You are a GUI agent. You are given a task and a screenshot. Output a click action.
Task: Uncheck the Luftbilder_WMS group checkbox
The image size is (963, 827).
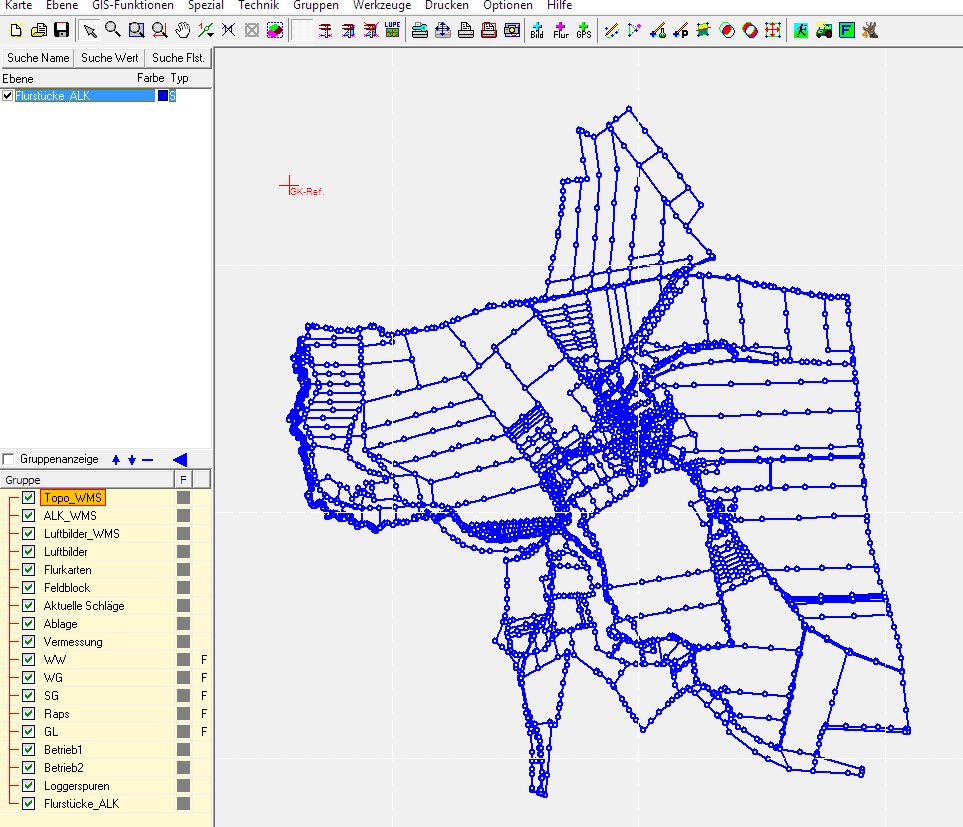point(29,534)
